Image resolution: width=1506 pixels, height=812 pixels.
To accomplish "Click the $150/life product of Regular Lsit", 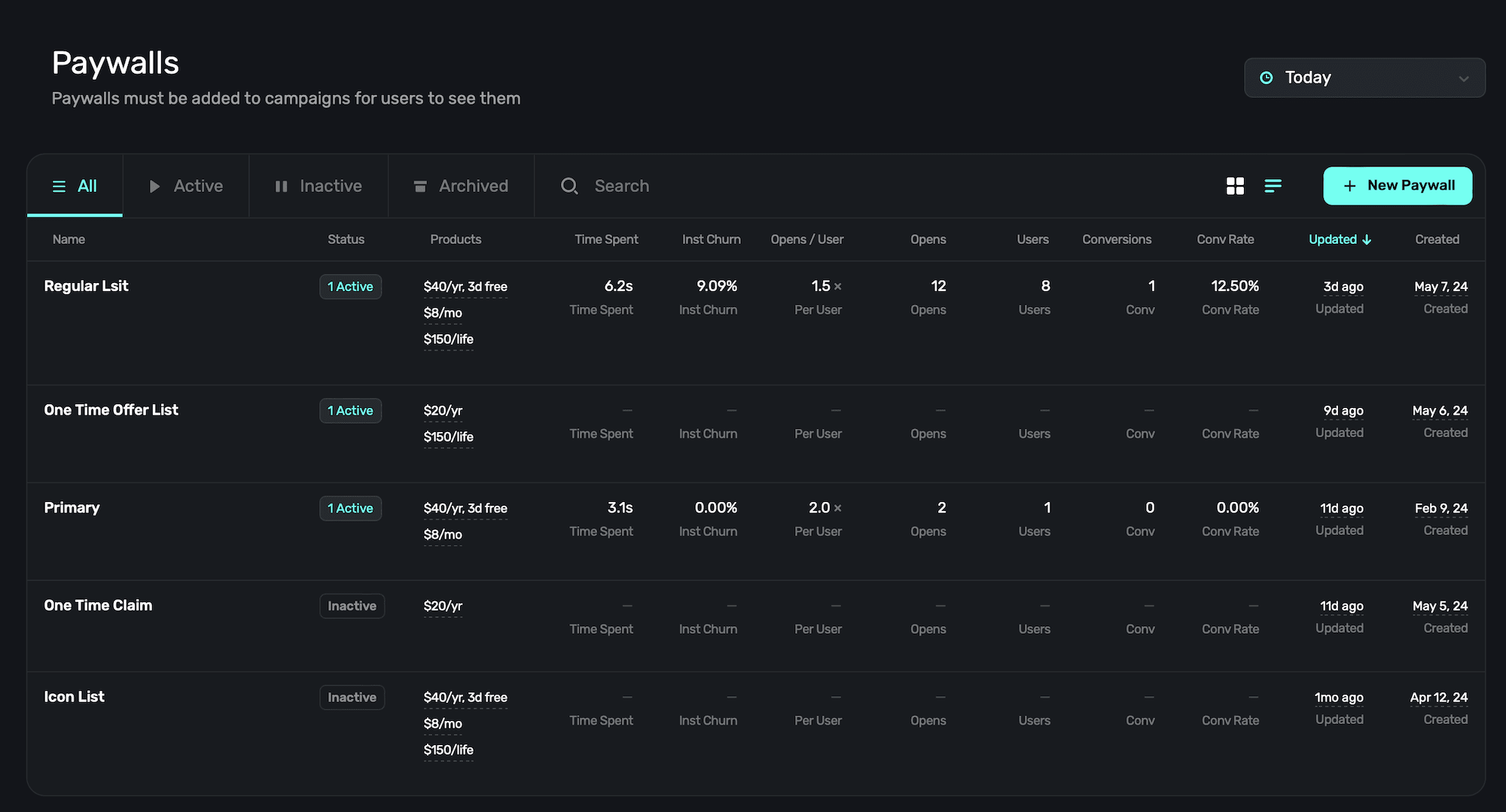I will tap(448, 339).
